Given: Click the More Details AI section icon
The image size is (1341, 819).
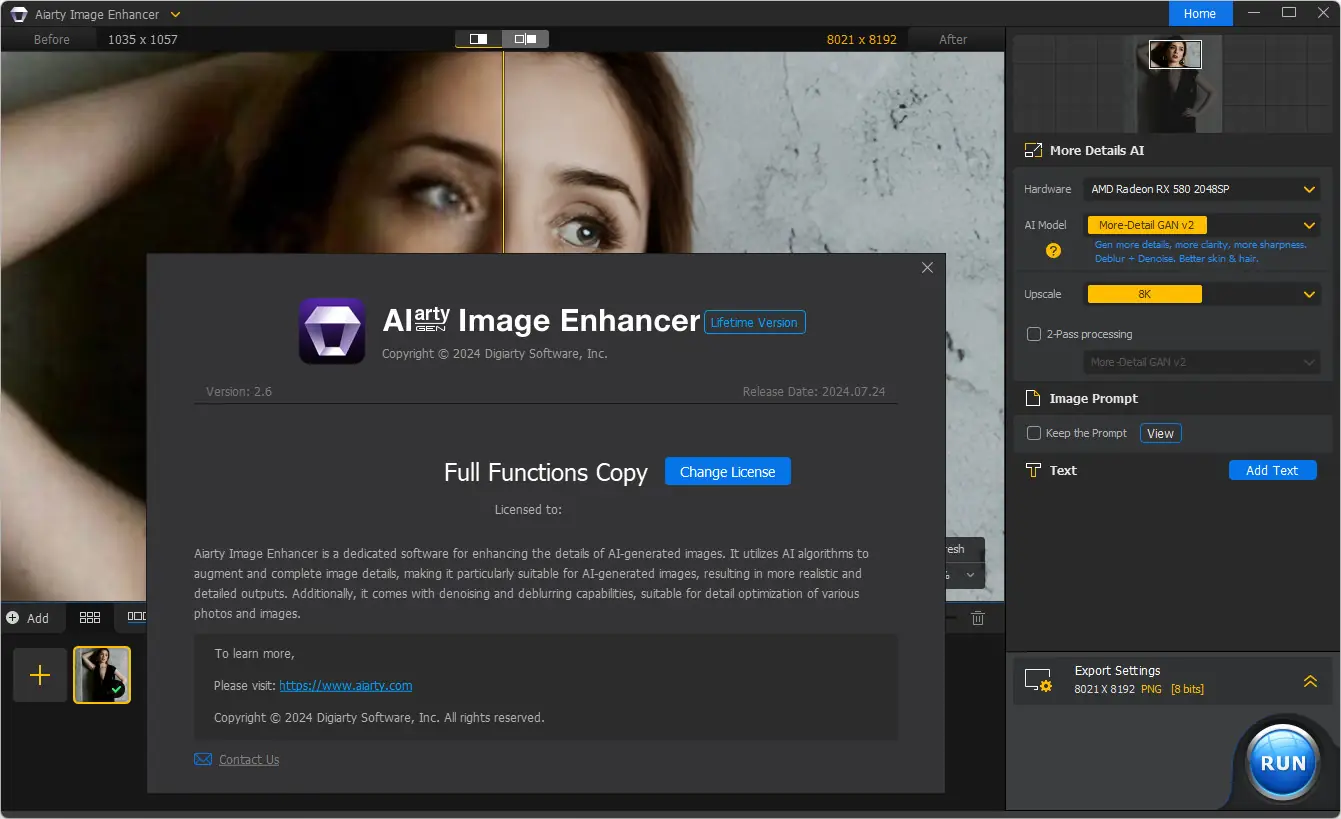Looking at the screenshot, I should pos(1033,151).
